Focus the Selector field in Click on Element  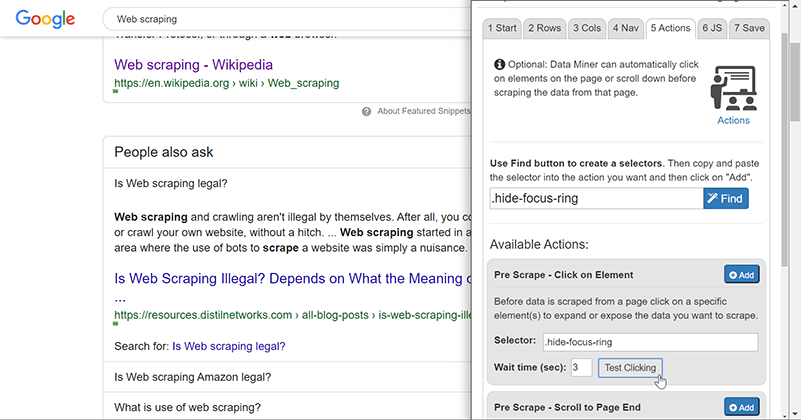point(650,342)
